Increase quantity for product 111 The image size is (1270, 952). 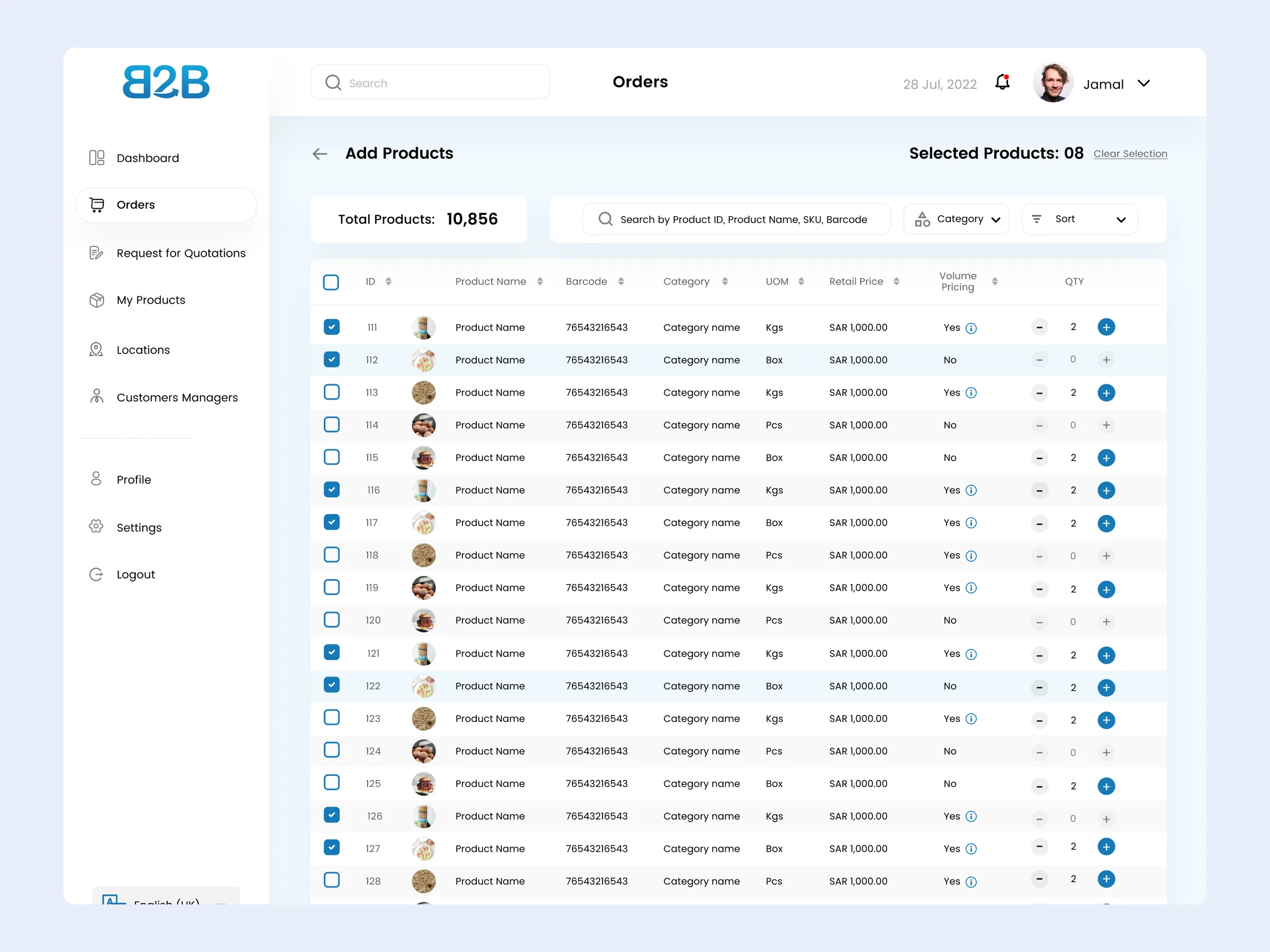coord(1106,327)
